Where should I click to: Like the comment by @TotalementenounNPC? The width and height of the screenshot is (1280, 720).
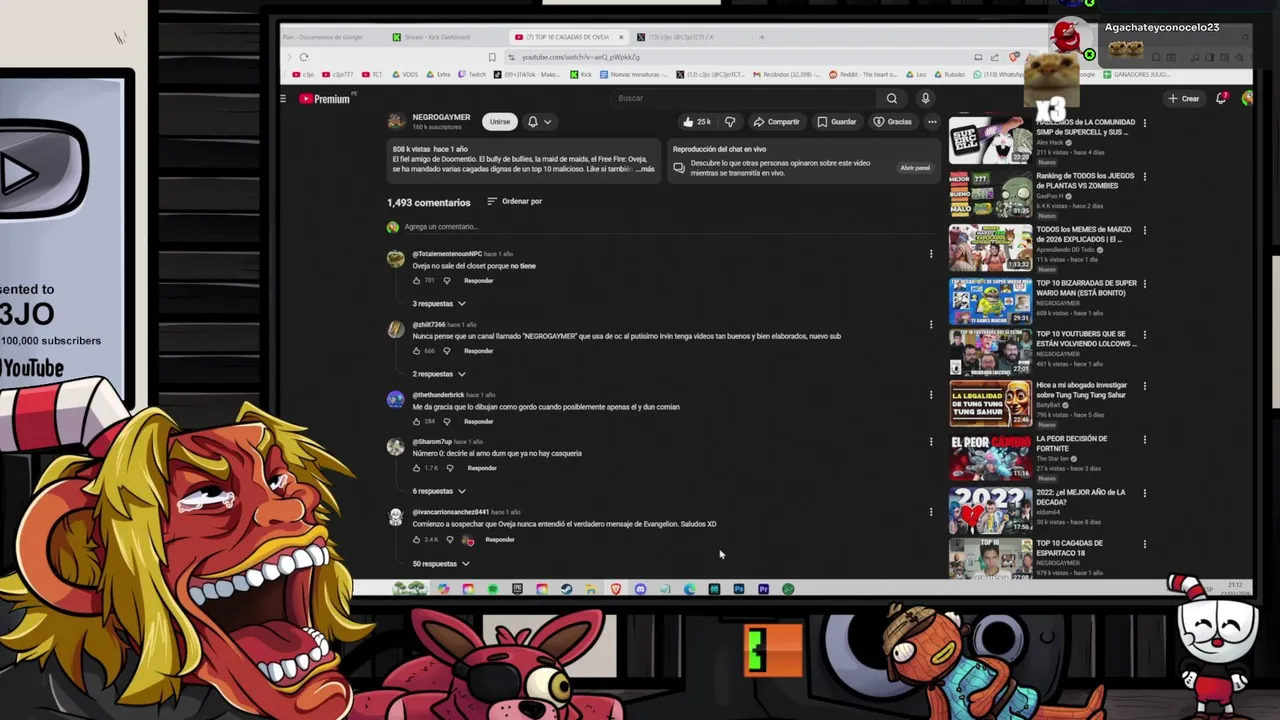[x=416, y=280]
